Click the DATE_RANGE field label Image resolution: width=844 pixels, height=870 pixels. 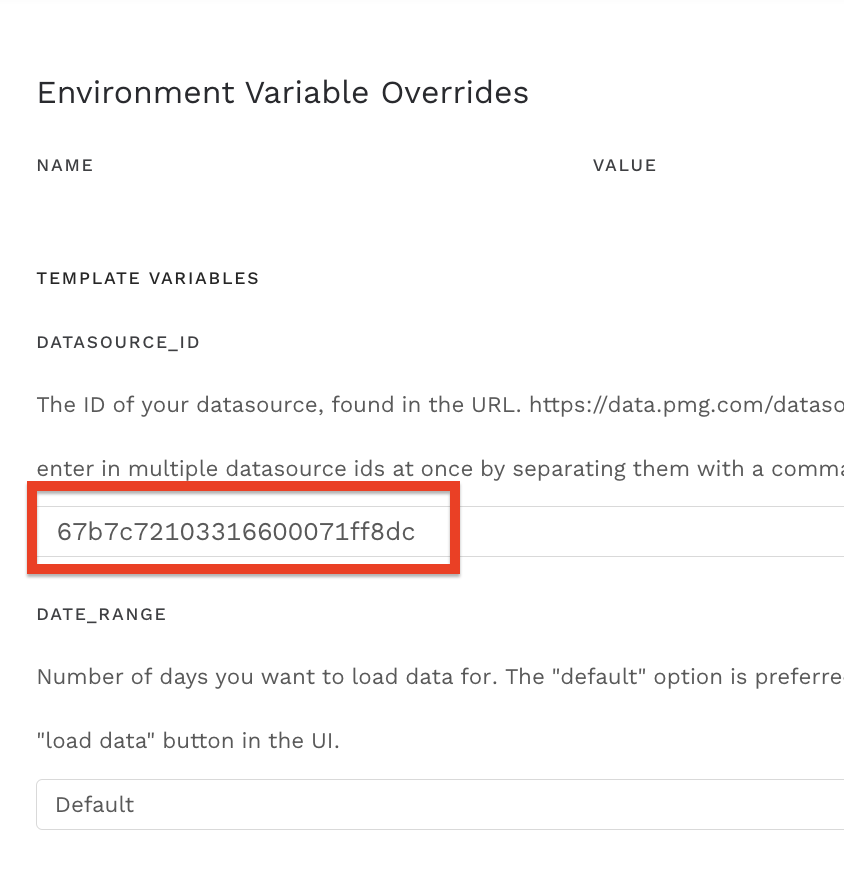pyautogui.click(x=101, y=614)
